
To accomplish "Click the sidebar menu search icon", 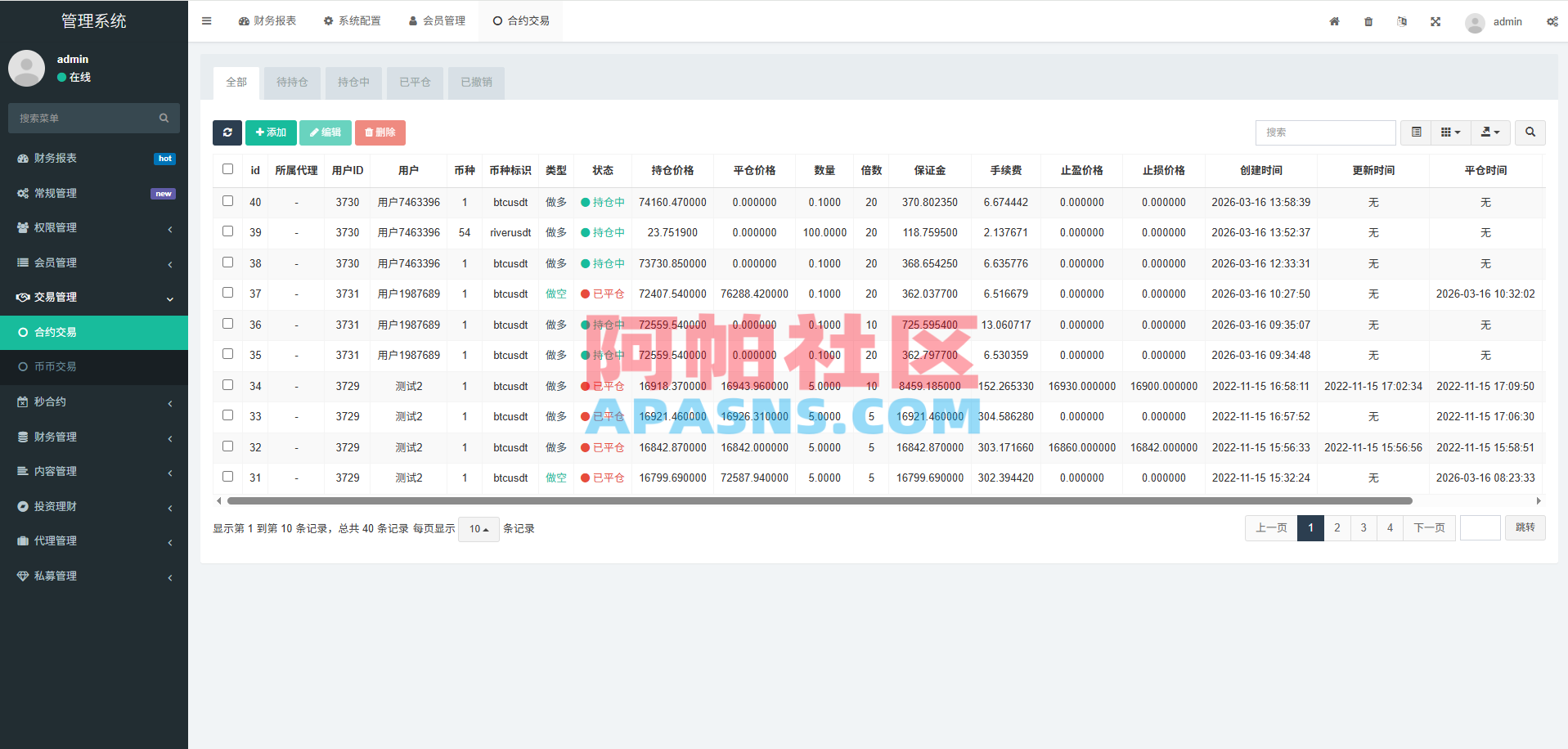I will [164, 118].
